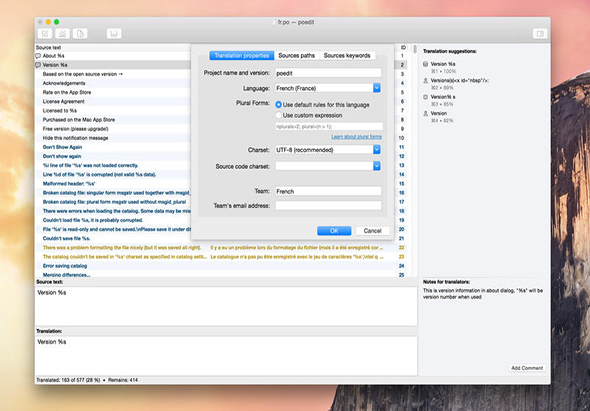Click the person icon of the Versions(s) suggestion
The height and width of the screenshot is (411, 590).
(x=426, y=81)
